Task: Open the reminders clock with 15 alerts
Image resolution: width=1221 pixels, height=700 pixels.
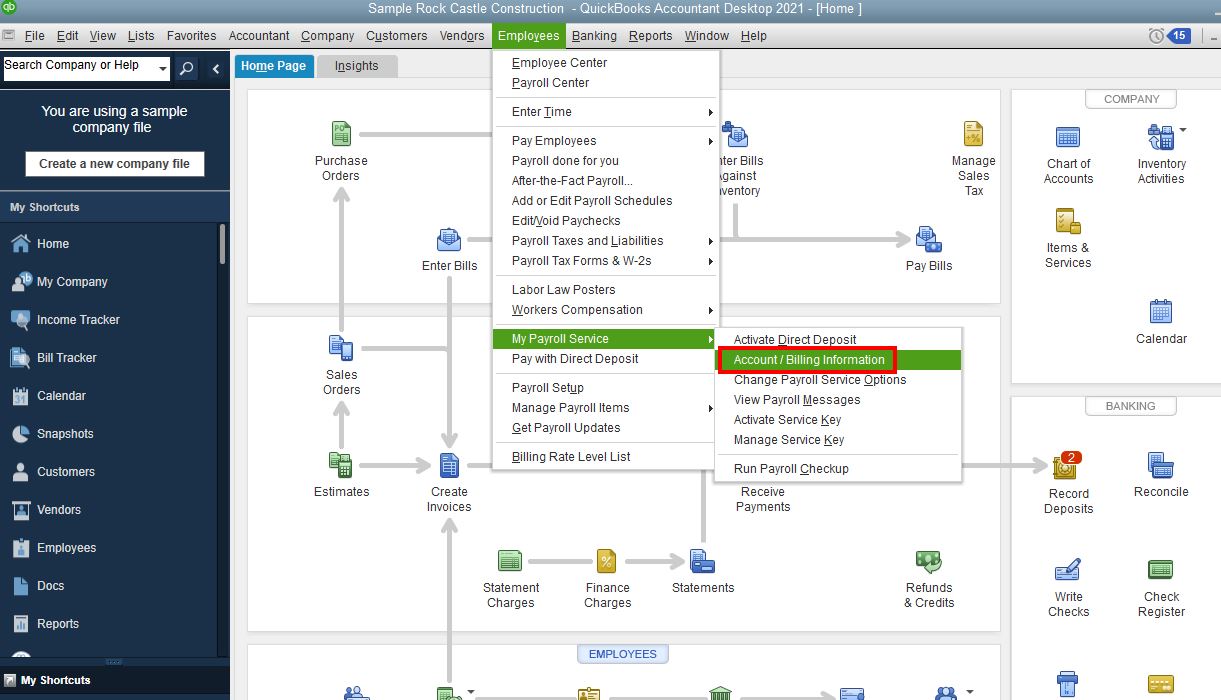Action: 1169,36
